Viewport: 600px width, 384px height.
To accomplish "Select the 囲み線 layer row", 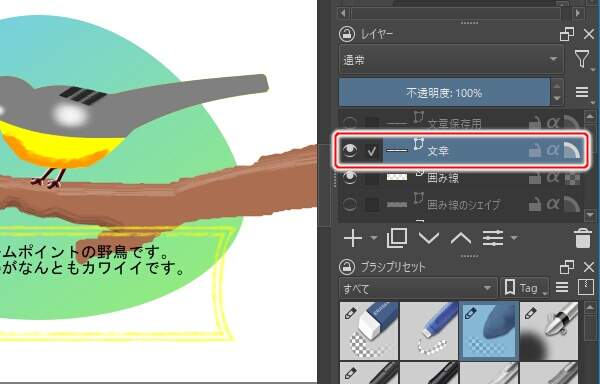I will (x=462, y=177).
